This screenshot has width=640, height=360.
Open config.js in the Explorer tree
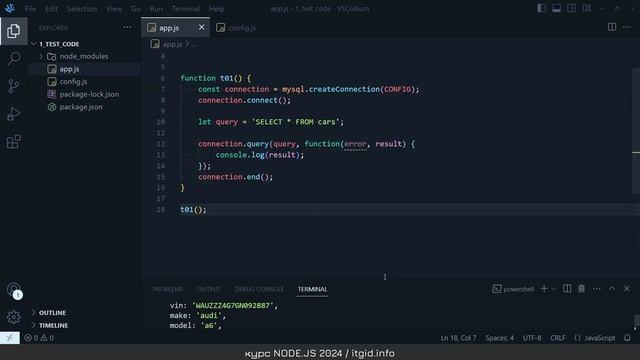click(x=84, y=82)
